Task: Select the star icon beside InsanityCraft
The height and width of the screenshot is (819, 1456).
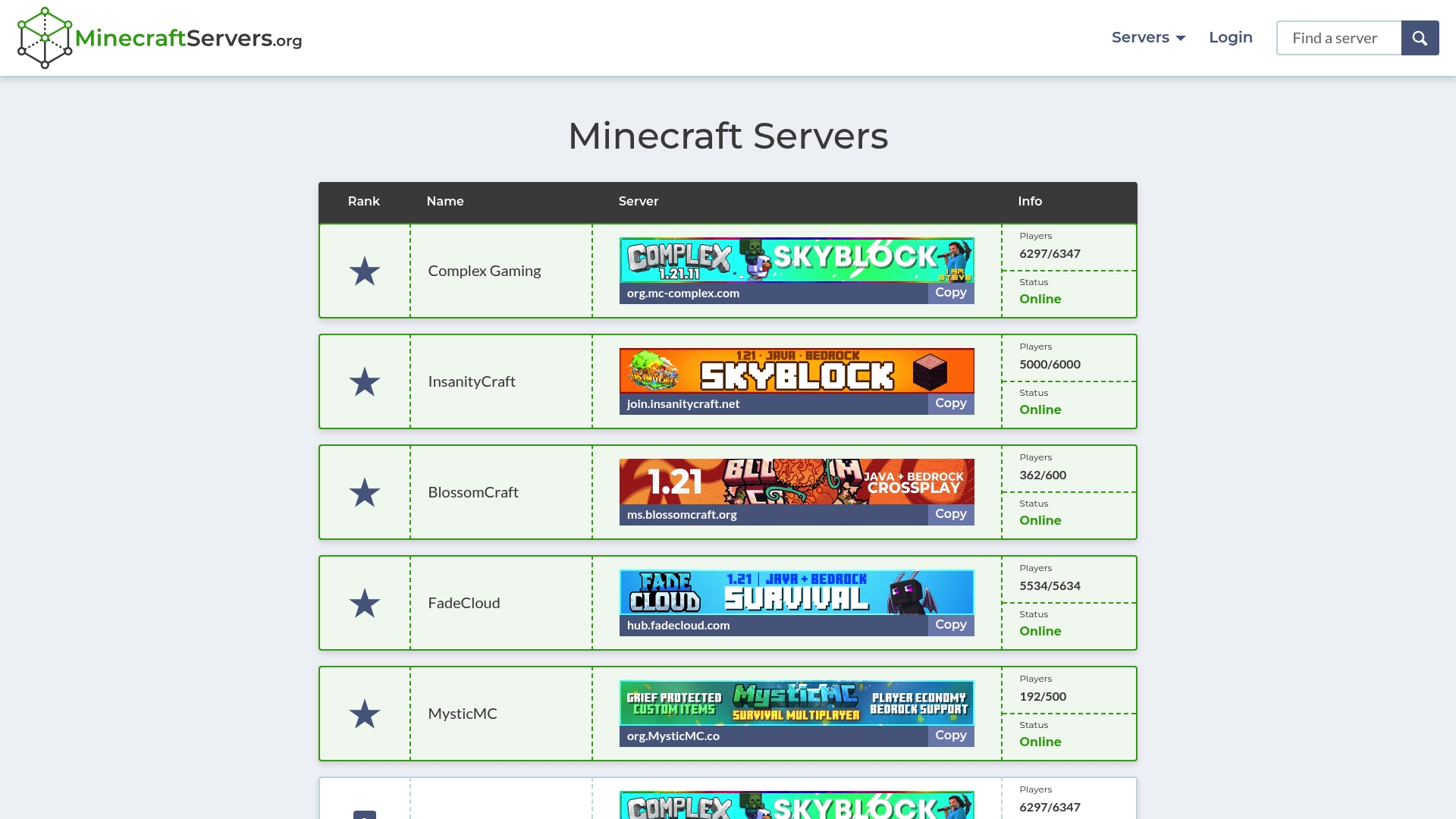Action: 365,381
